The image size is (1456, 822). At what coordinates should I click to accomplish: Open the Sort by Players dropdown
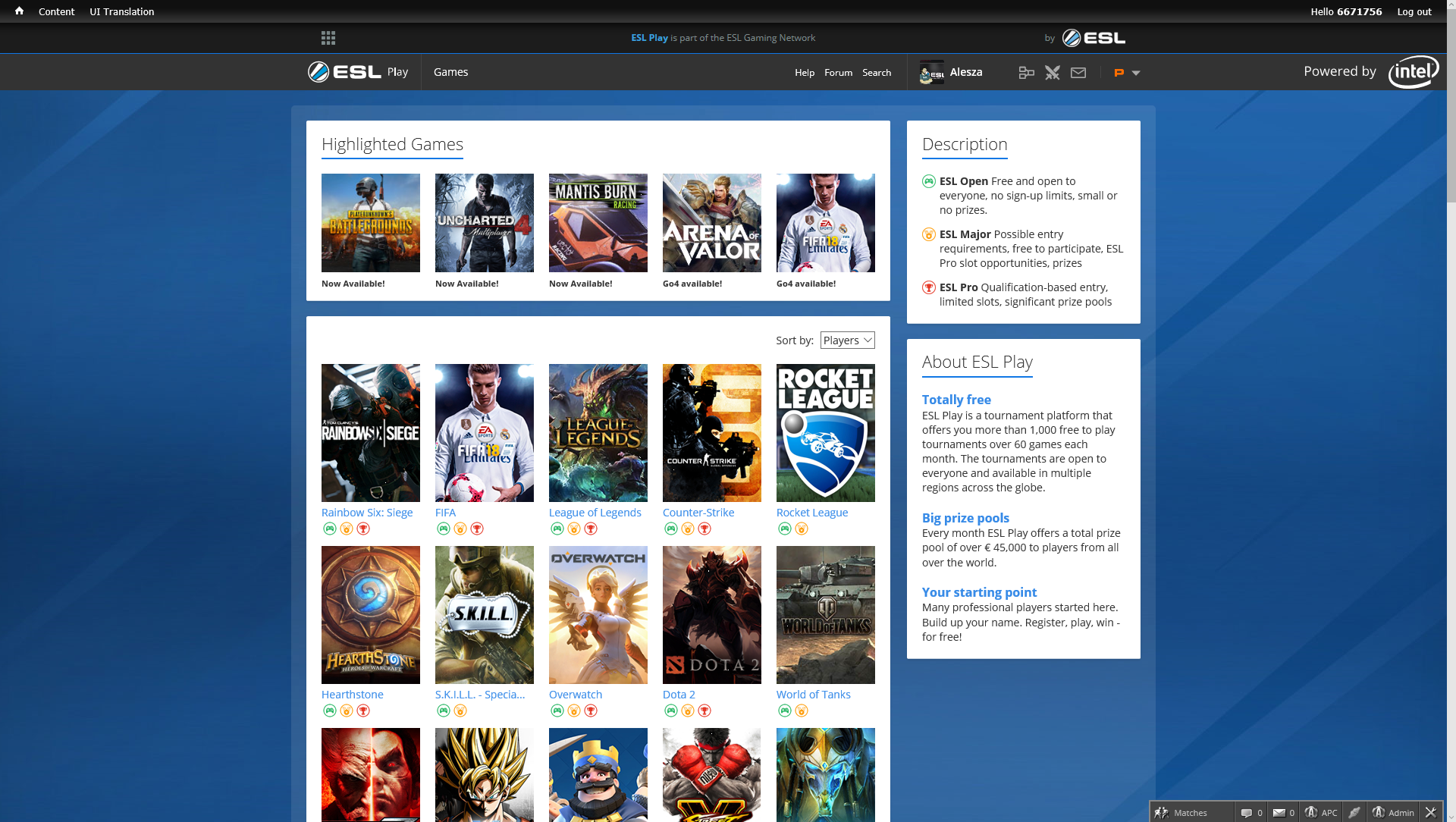[848, 340]
